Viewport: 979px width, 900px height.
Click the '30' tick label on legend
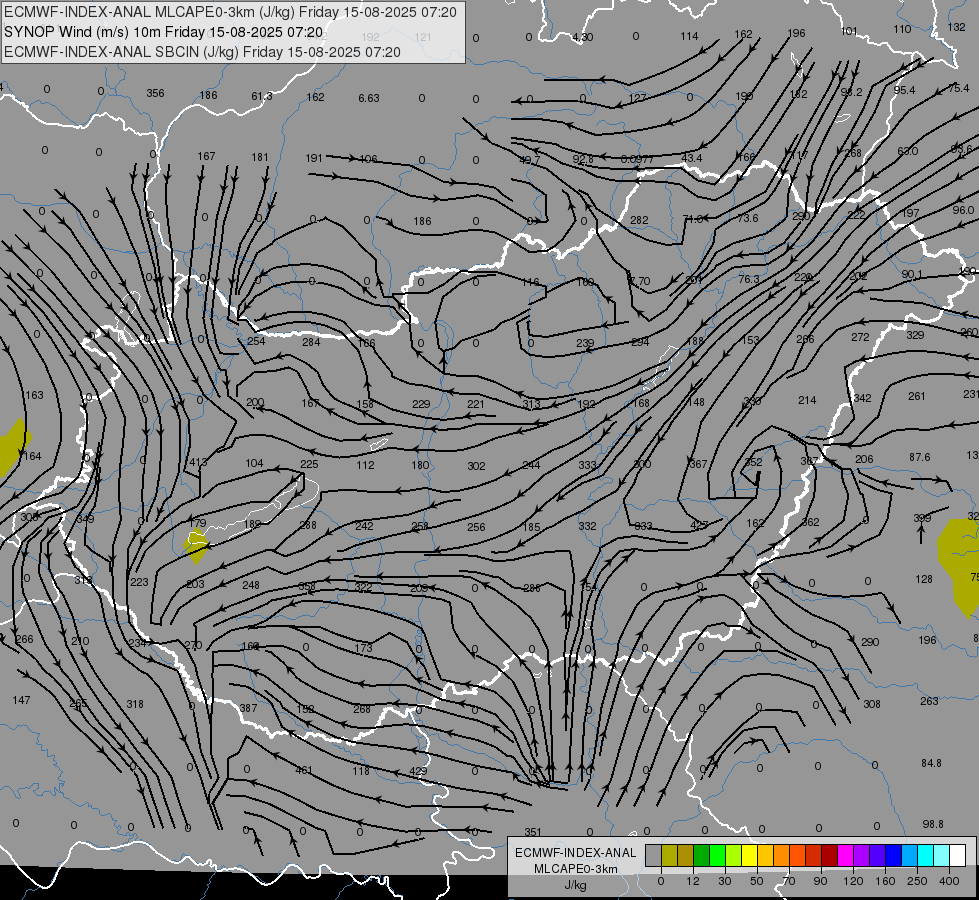[724, 881]
